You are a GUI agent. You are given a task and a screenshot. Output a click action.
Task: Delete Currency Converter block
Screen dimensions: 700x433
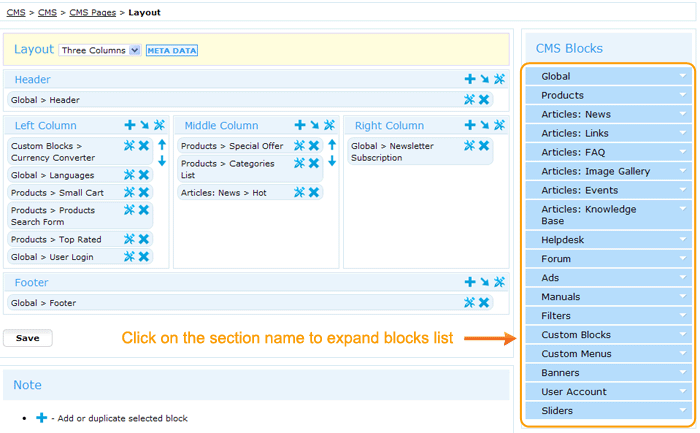click(144, 146)
